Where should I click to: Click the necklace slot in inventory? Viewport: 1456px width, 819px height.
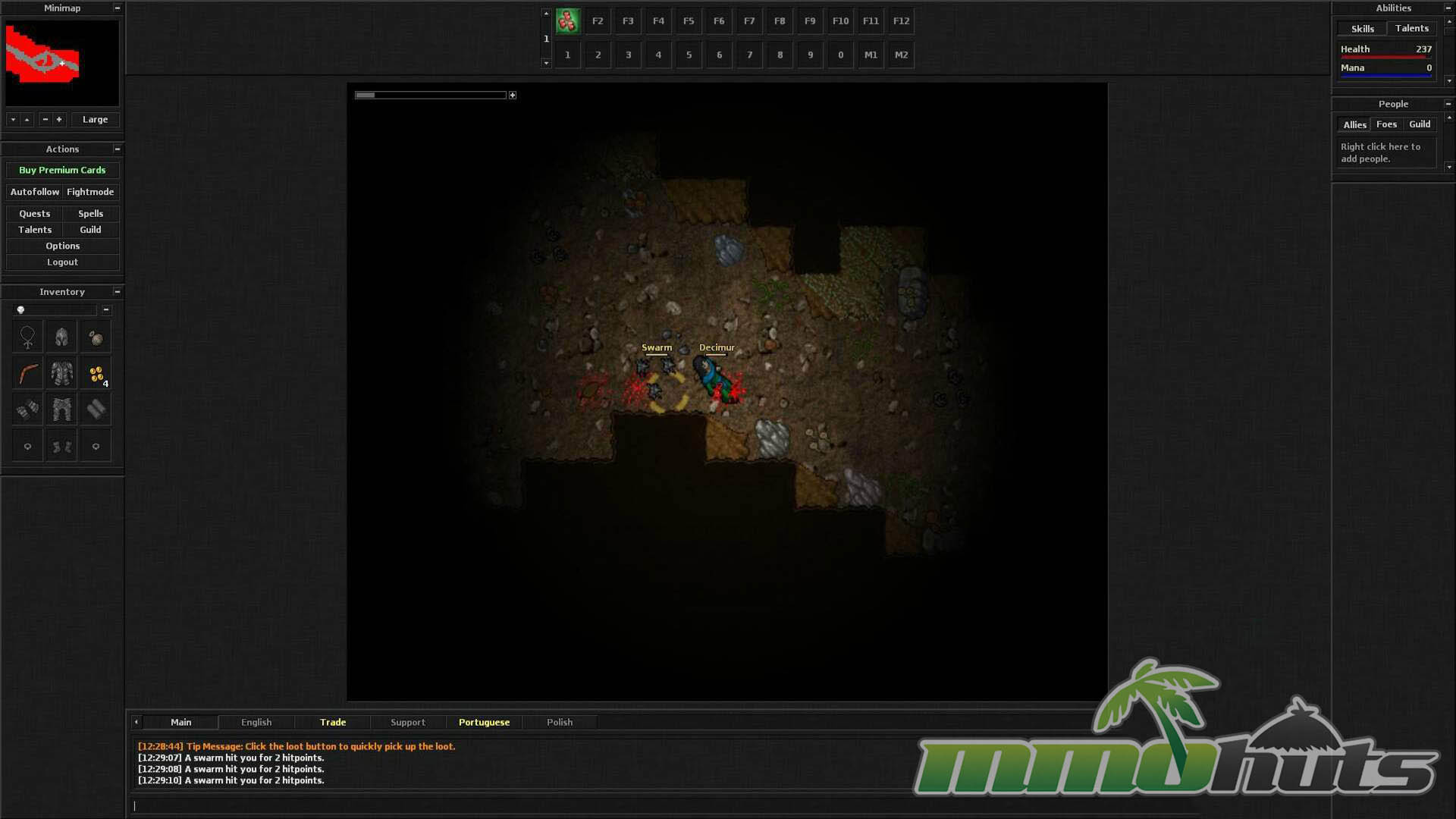[x=28, y=337]
